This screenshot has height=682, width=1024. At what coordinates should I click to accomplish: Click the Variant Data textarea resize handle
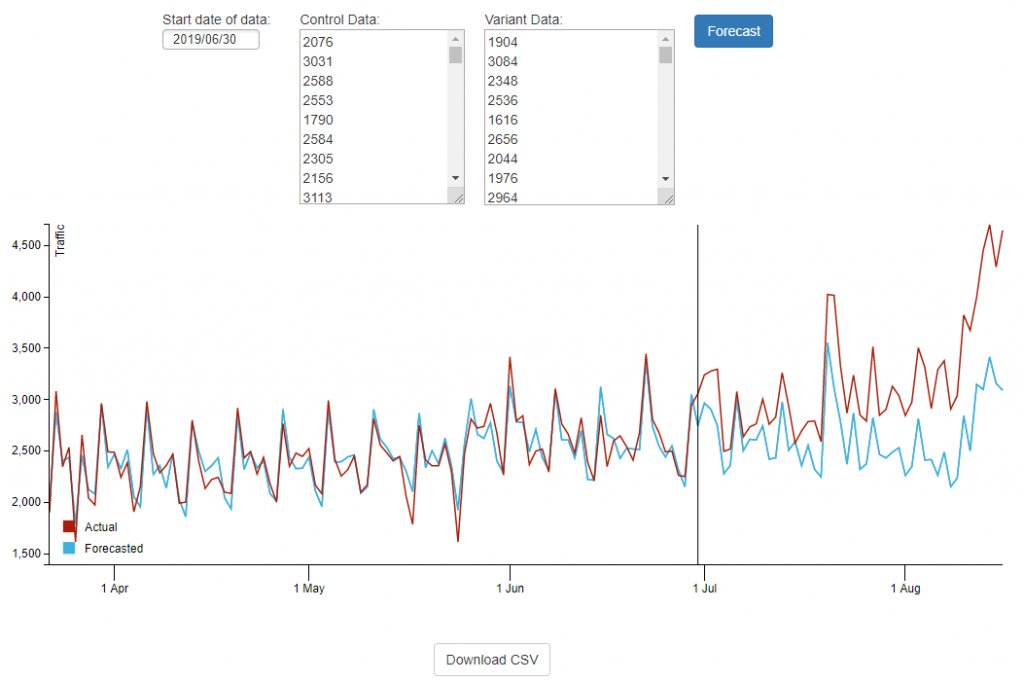pyautogui.click(x=669, y=198)
